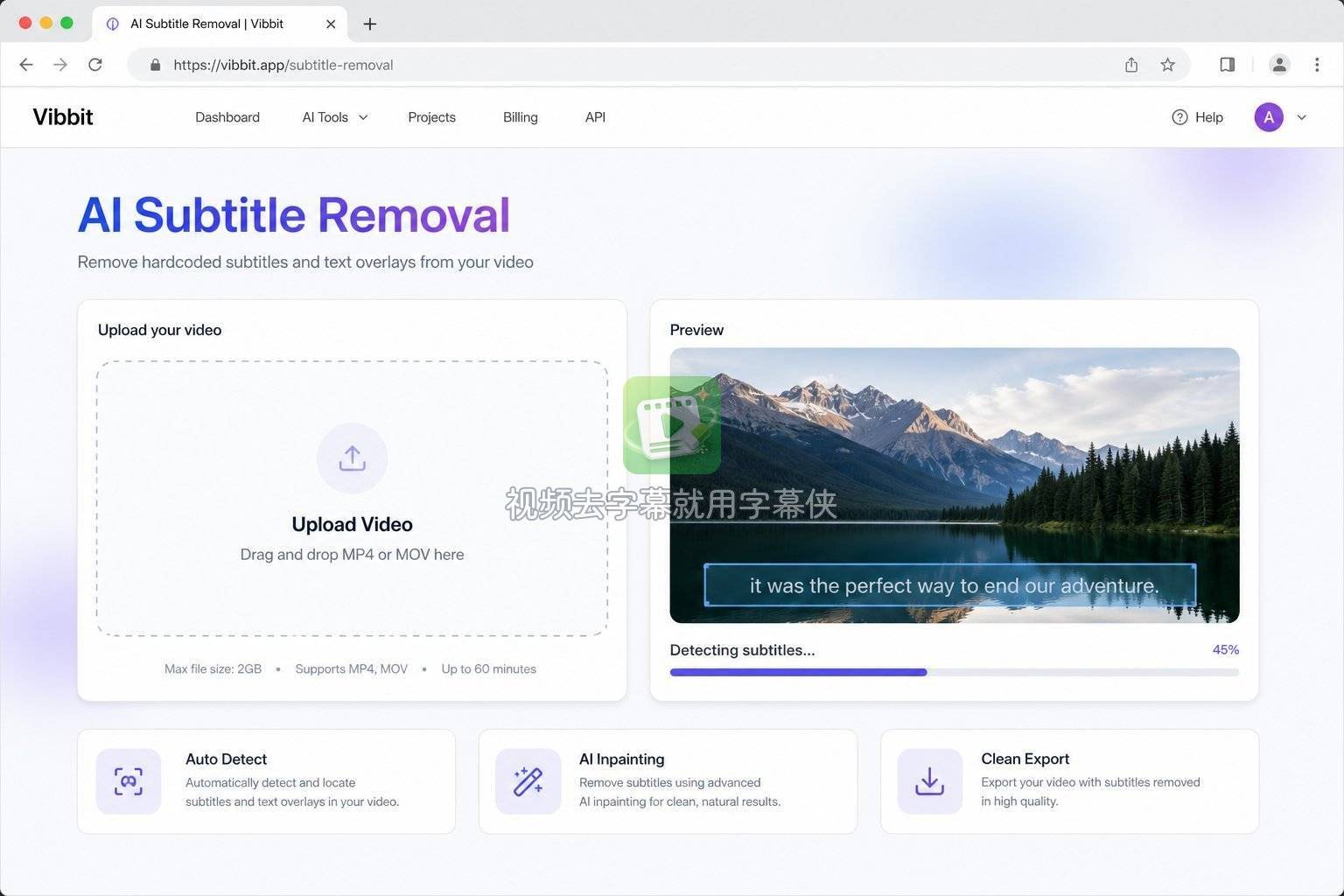The image size is (1344, 896).
Task: Open a new browser tab
Action: (x=370, y=24)
